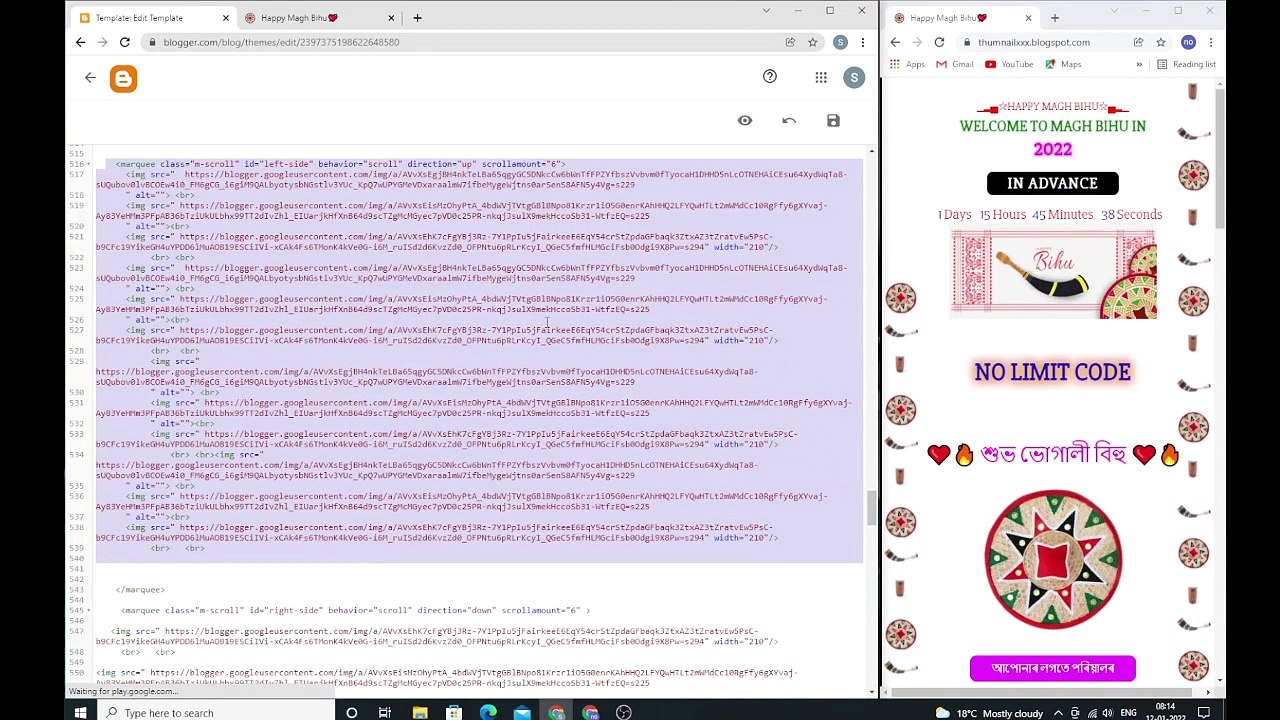Open a new tab in the left Chrome window

(417, 18)
